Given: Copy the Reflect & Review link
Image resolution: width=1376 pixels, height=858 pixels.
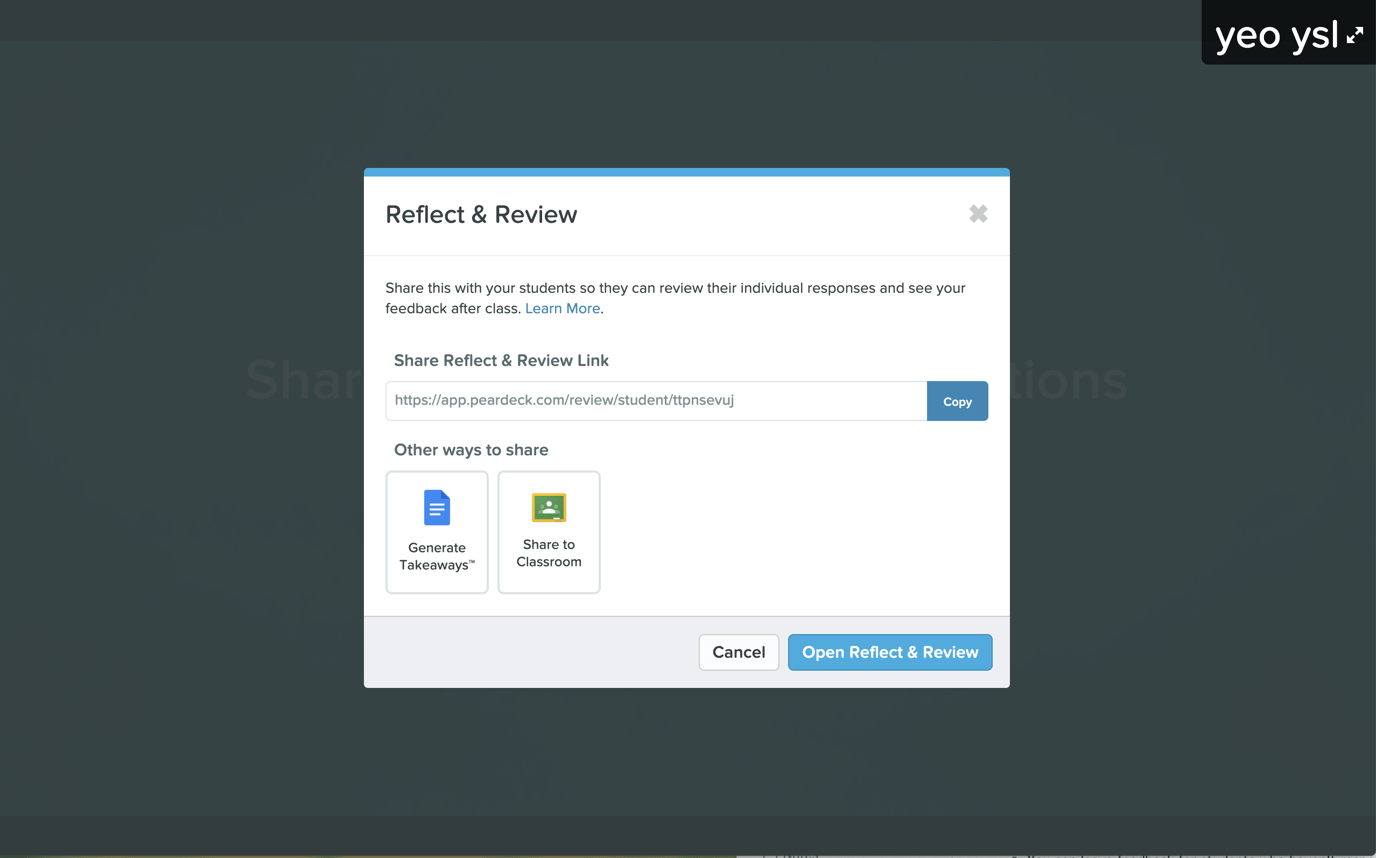Looking at the screenshot, I should pyautogui.click(x=957, y=401).
